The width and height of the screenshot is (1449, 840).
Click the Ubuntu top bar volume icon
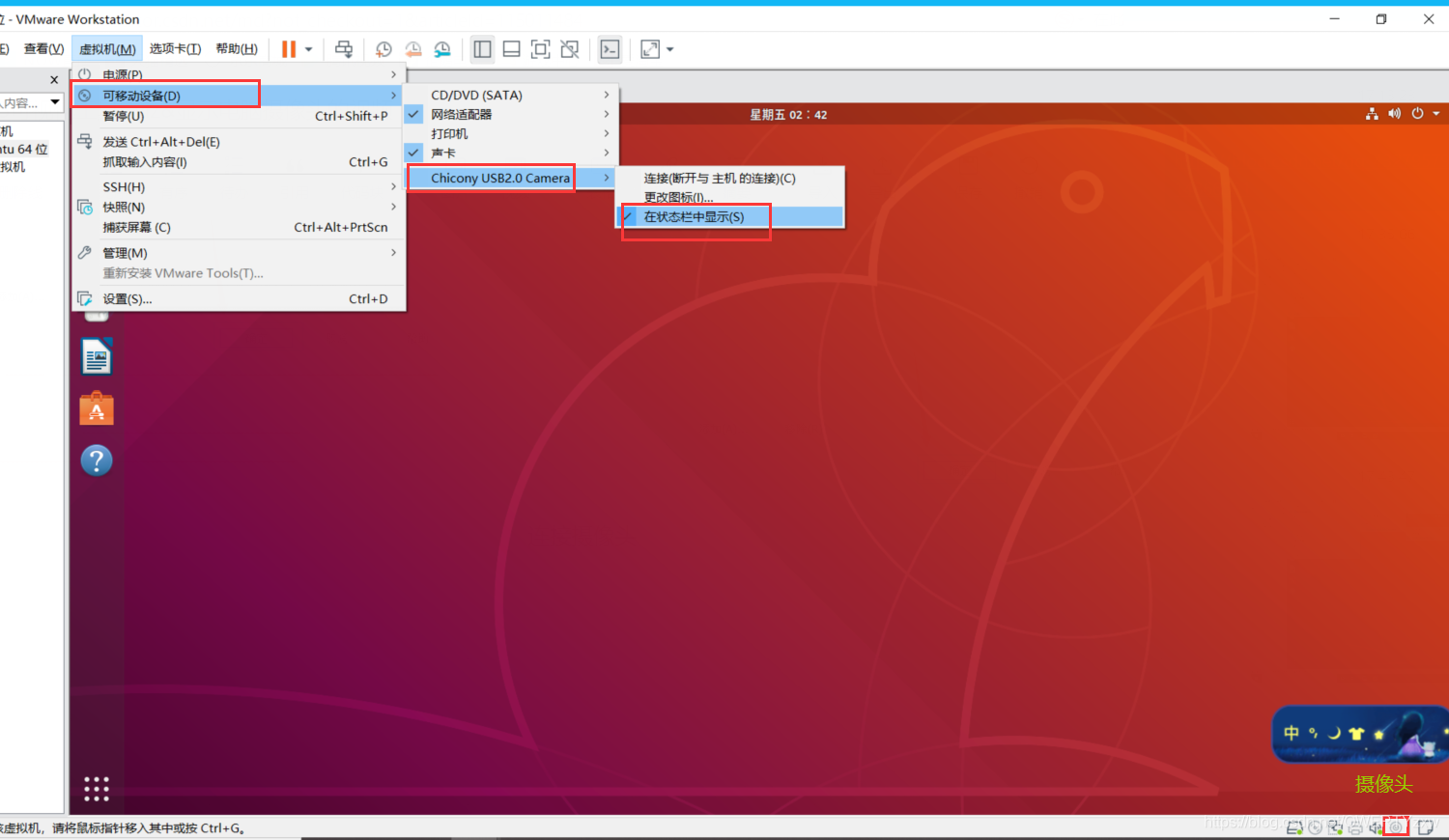(1394, 114)
